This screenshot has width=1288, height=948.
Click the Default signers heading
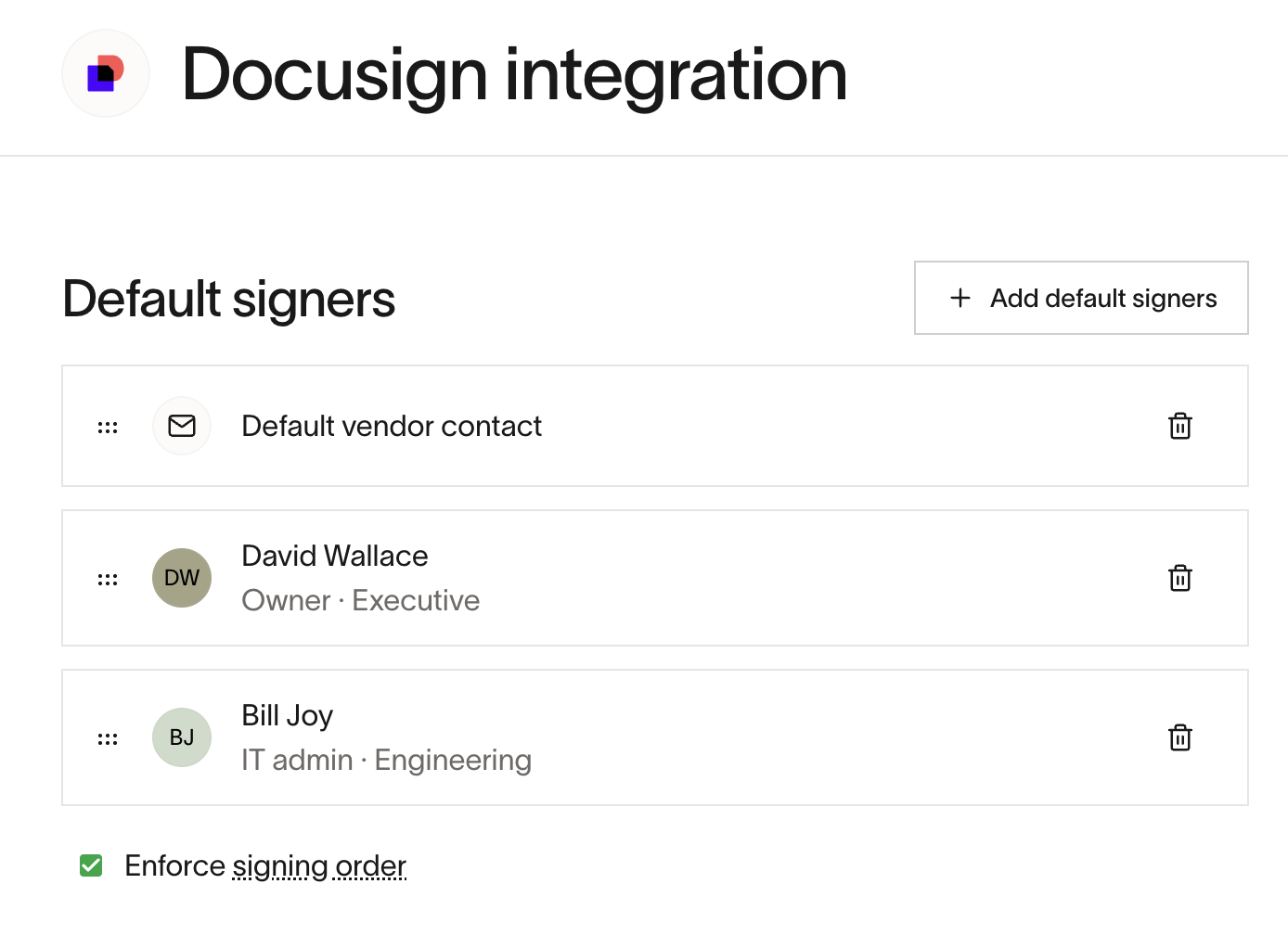(x=229, y=300)
